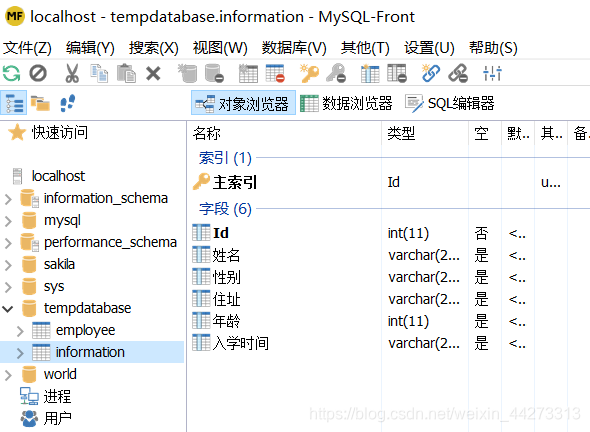Expand the sakila database node

click(x=8, y=265)
